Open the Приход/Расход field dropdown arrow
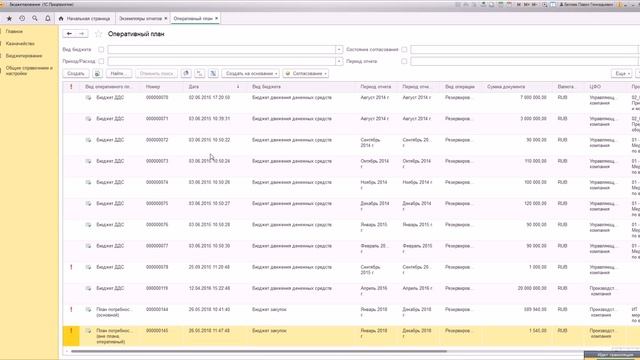 coord(339,61)
